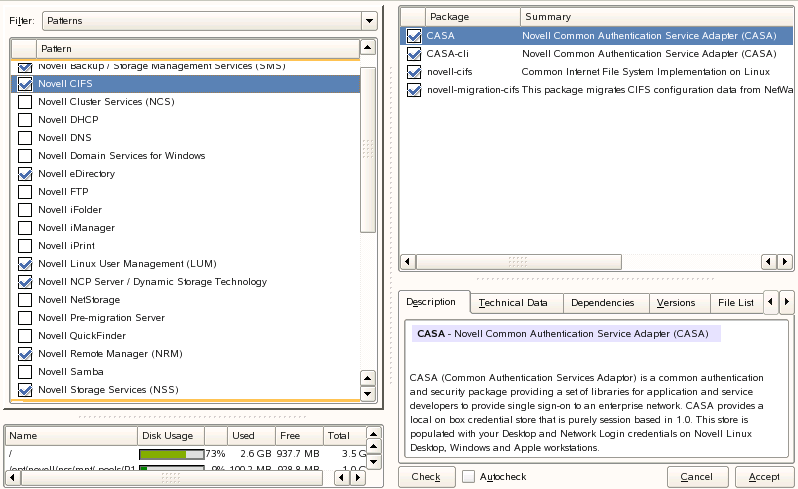The width and height of the screenshot is (798, 489).
Task: Click the Cancel button
Action: tap(697, 477)
